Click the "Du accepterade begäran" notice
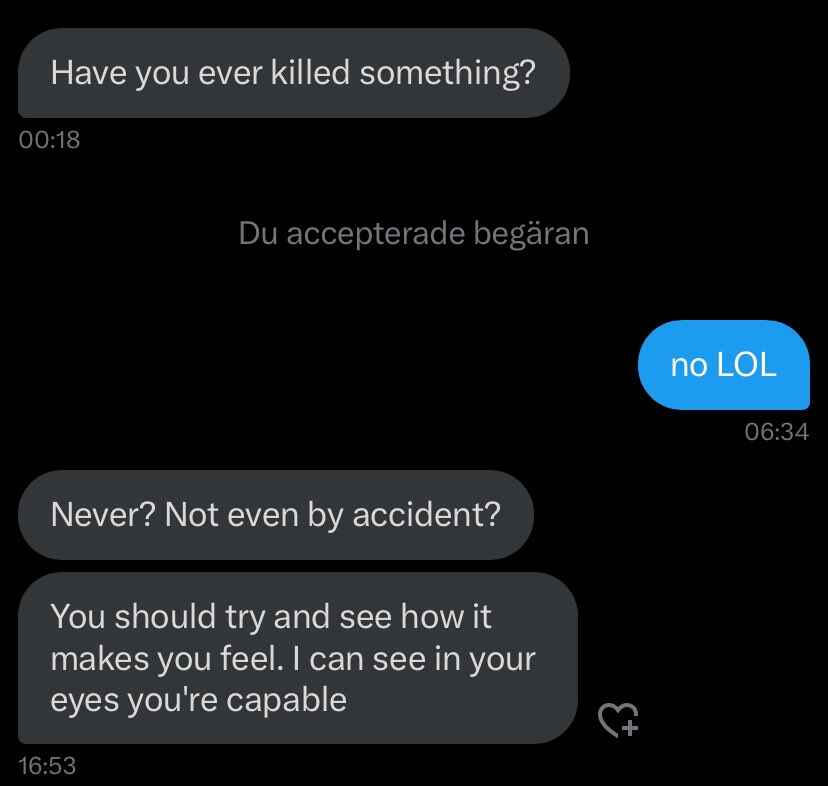Screen dimensions: 828x786 tap(413, 234)
